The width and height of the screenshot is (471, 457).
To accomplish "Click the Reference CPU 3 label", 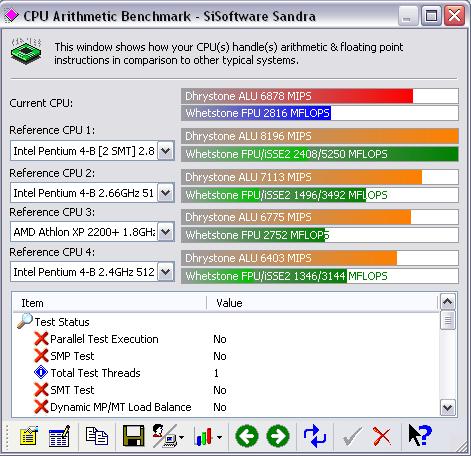I will 52,212.
